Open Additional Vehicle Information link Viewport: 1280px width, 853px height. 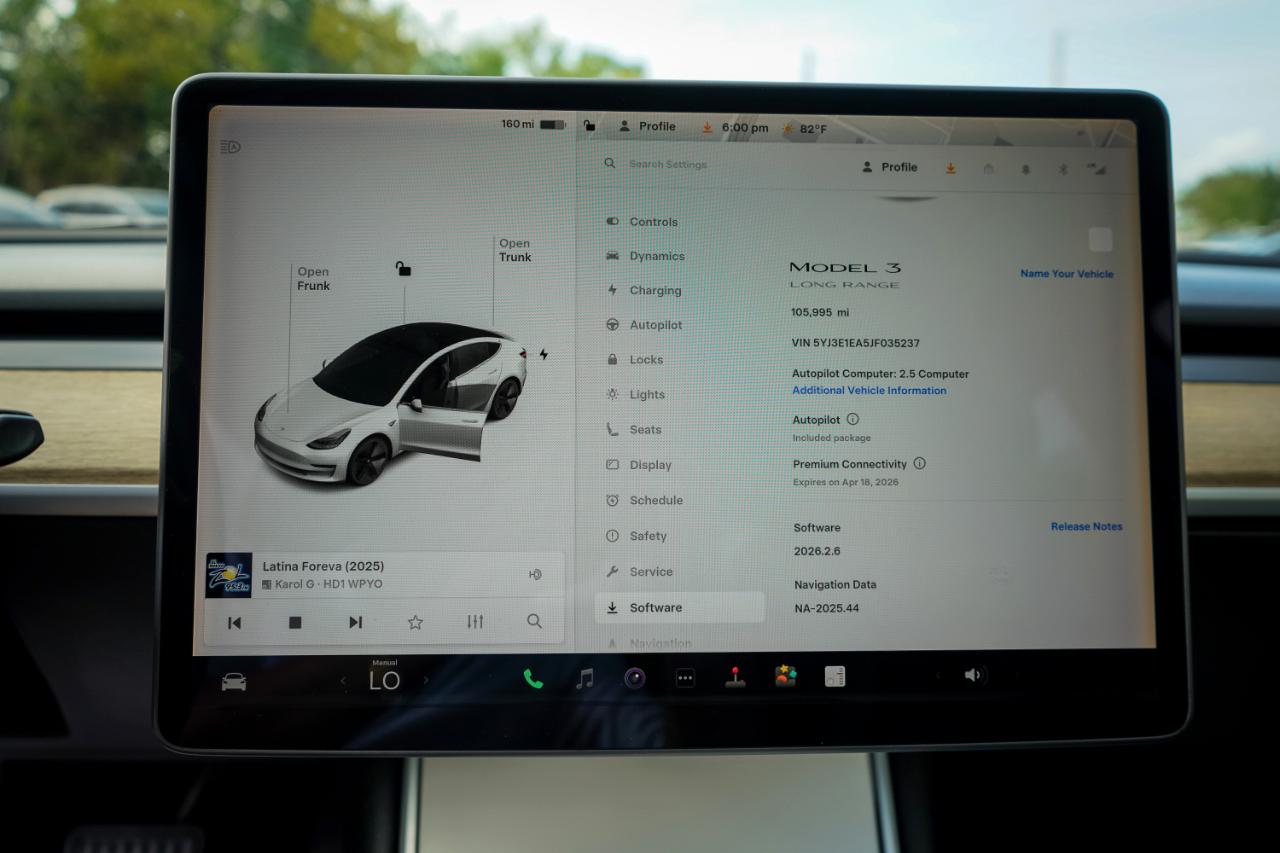tap(869, 391)
